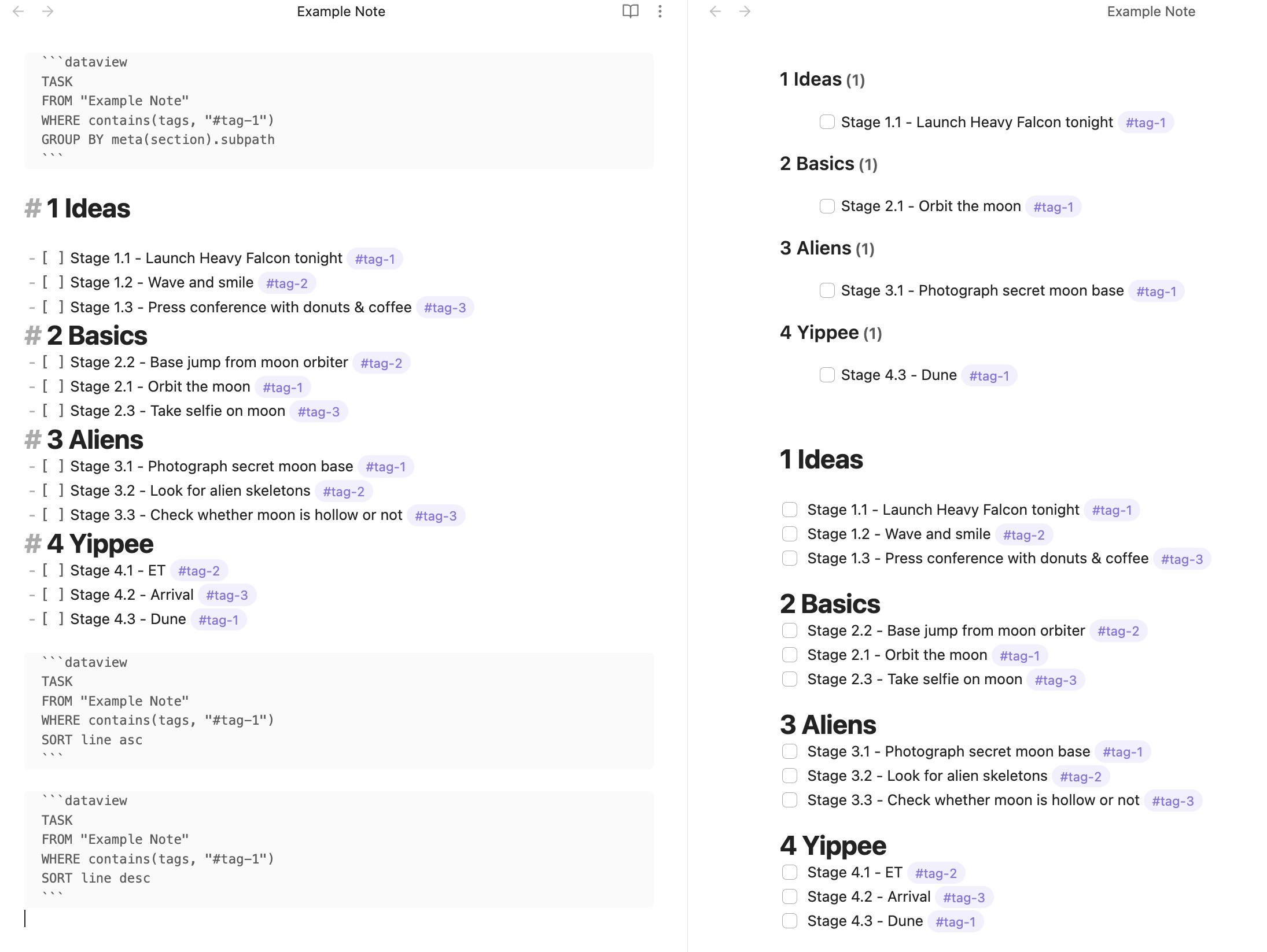Screen dimensions: 1267x952
Task: Go back in left pane history
Action: click(x=19, y=12)
